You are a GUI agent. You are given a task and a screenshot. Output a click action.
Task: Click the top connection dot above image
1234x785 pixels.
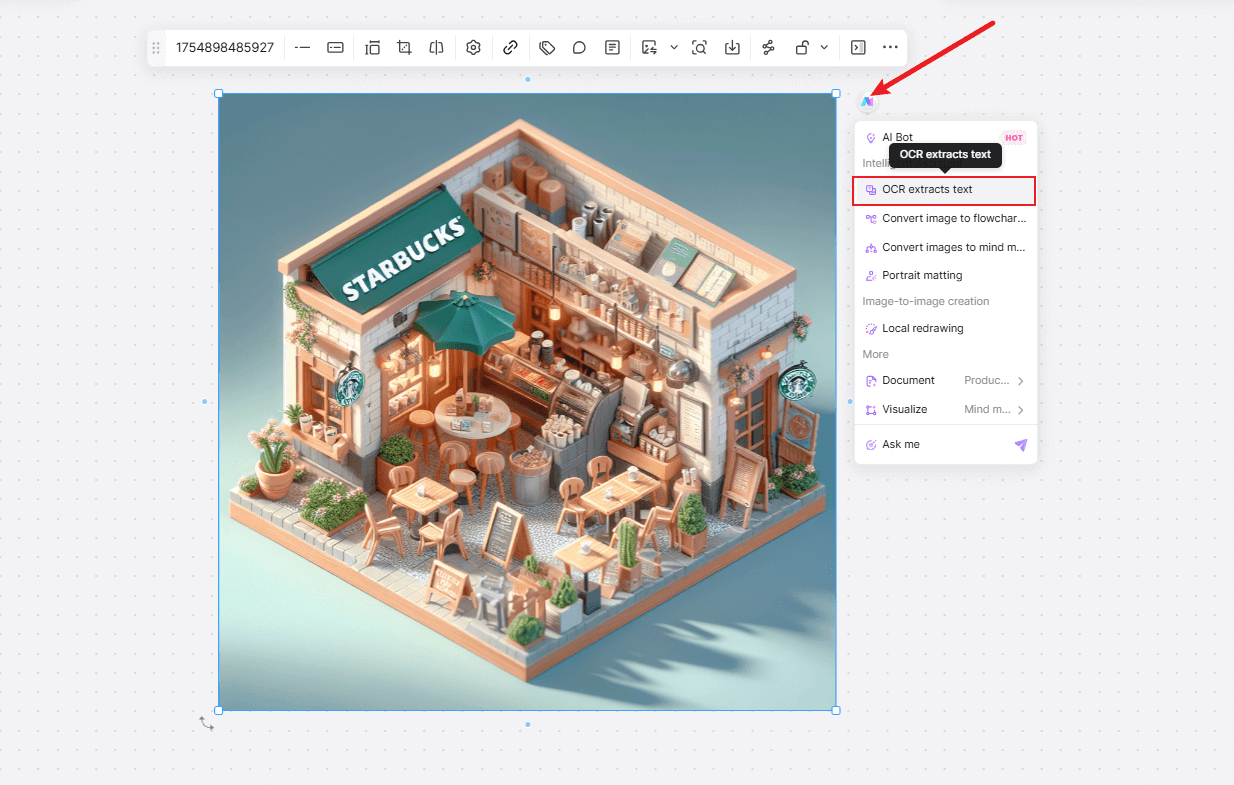(x=528, y=79)
